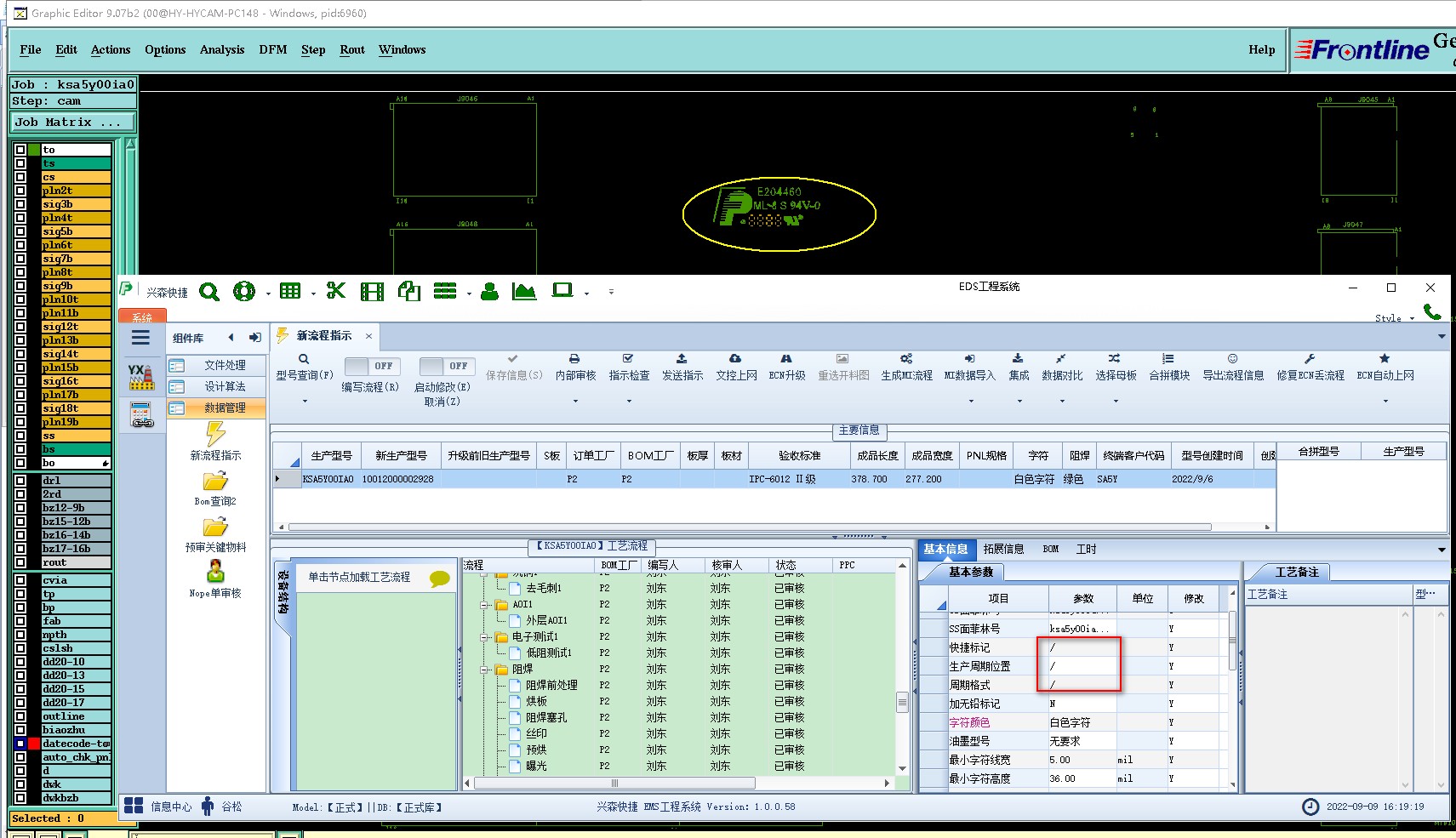This screenshot has height=838, width=1456.
Task: Toggle checkbox for layer outline
Action: [20, 716]
